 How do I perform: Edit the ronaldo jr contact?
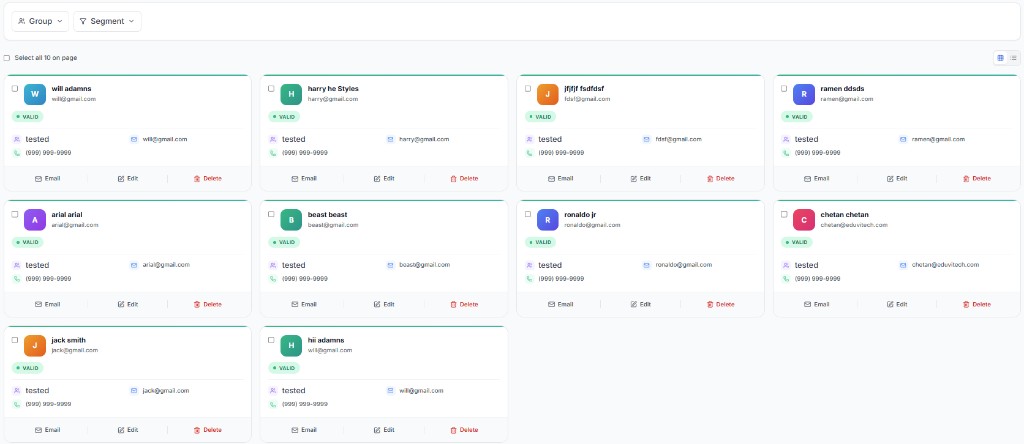641,304
